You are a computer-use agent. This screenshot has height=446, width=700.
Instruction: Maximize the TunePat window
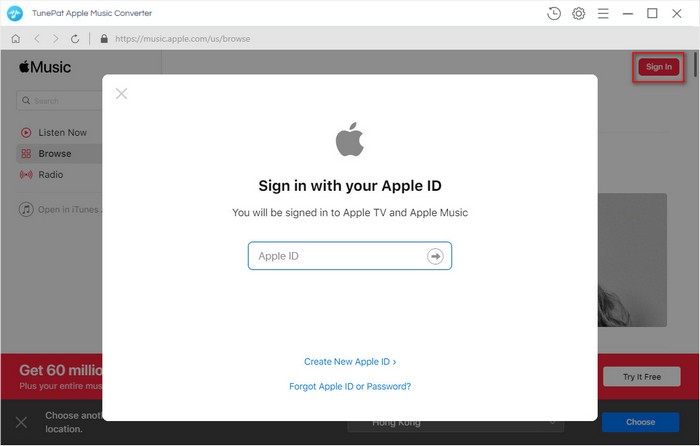tap(652, 13)
